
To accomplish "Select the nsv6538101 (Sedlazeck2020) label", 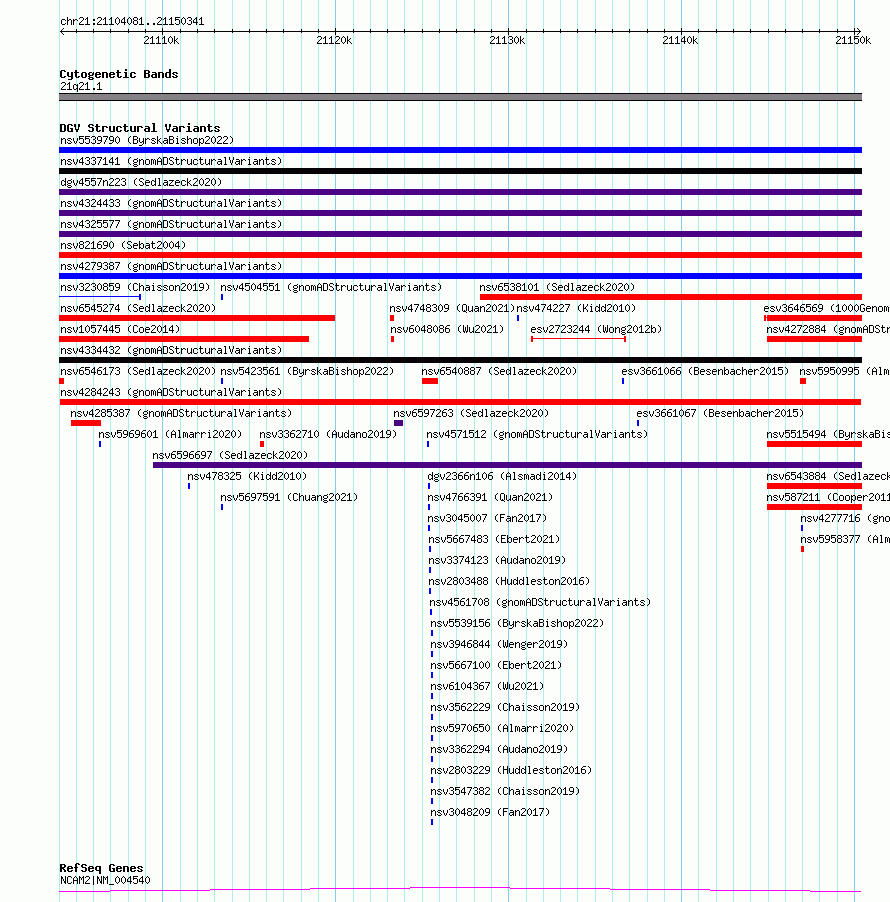I will click(x=557, y=287).
